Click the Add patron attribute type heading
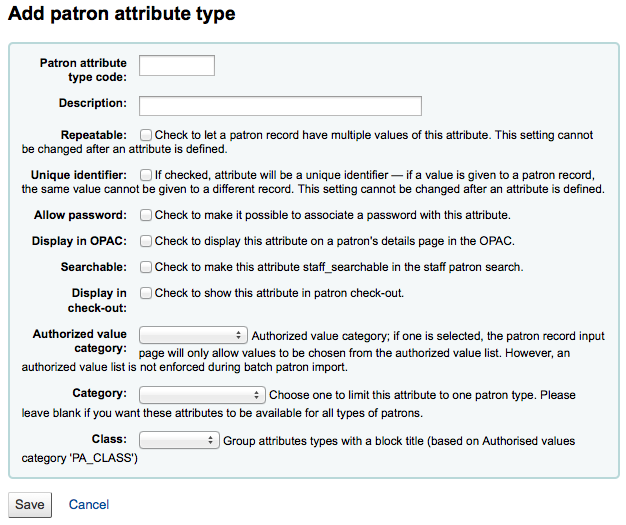Screen dimensions: 626x525 coord(122,14)
